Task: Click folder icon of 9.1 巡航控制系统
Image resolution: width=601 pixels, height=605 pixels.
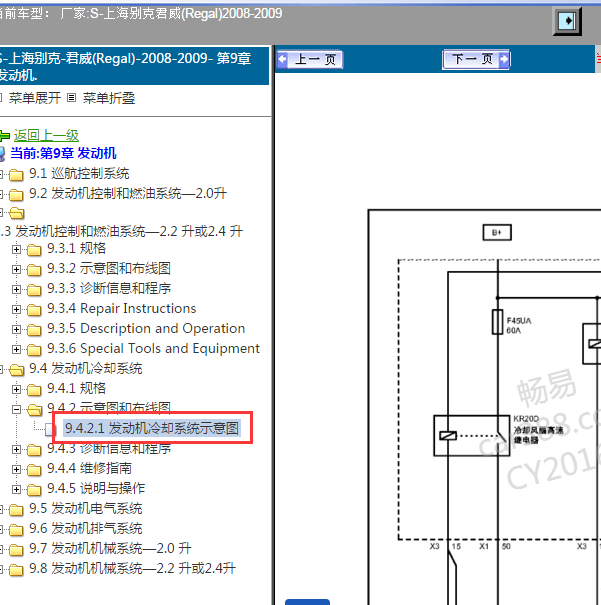Action: 16,175
